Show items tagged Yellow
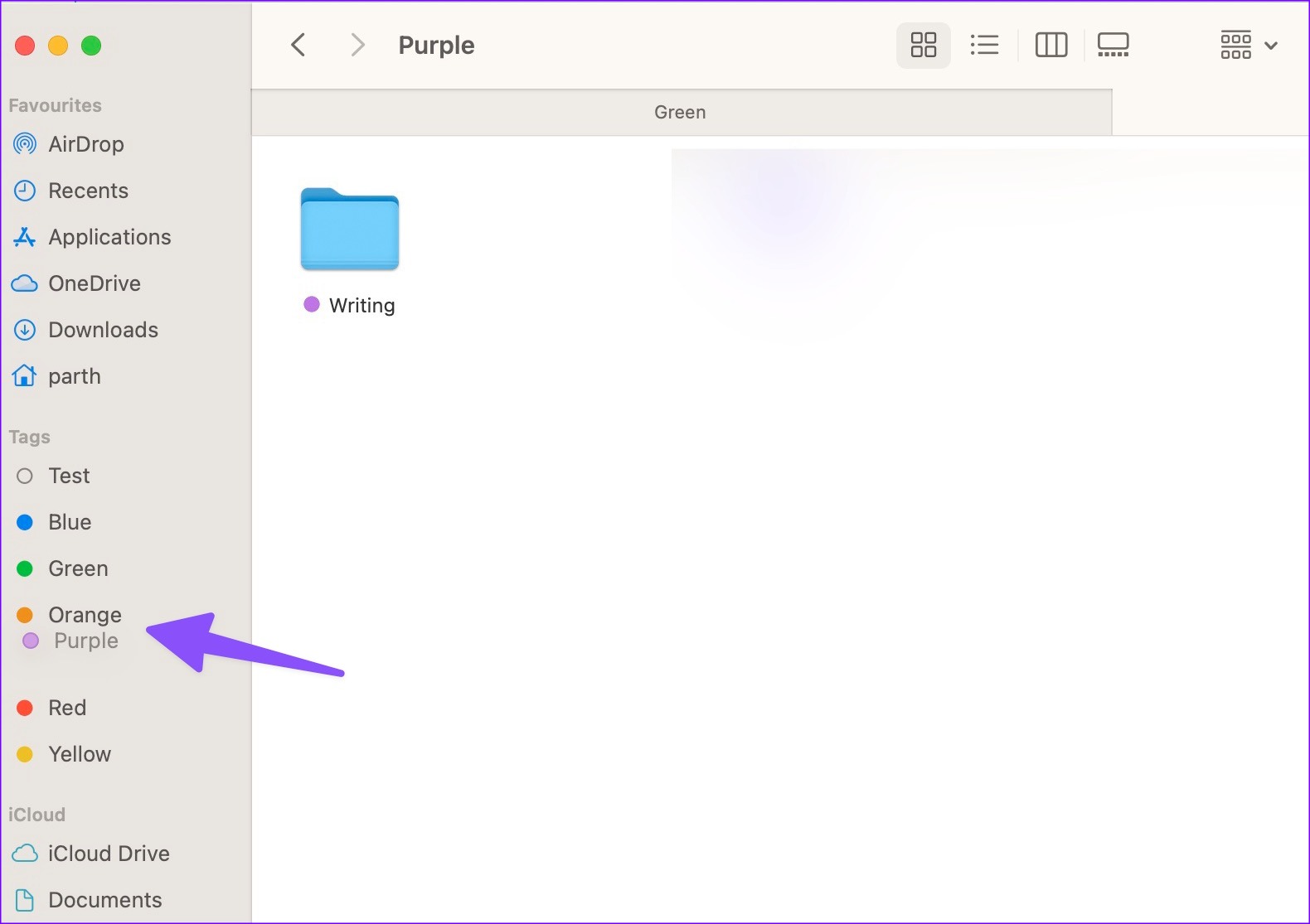Viewport: 1310px width, 924px height. coord(80,754)
